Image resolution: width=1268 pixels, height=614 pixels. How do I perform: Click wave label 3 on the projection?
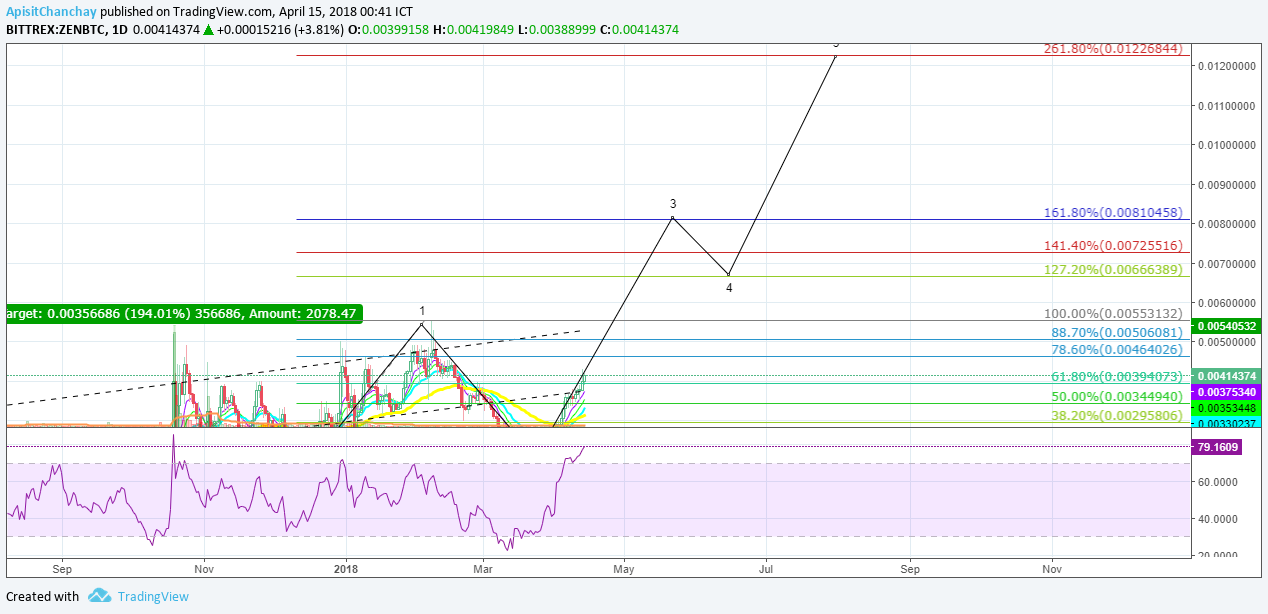pyautogui.click(x=673, y=203)
